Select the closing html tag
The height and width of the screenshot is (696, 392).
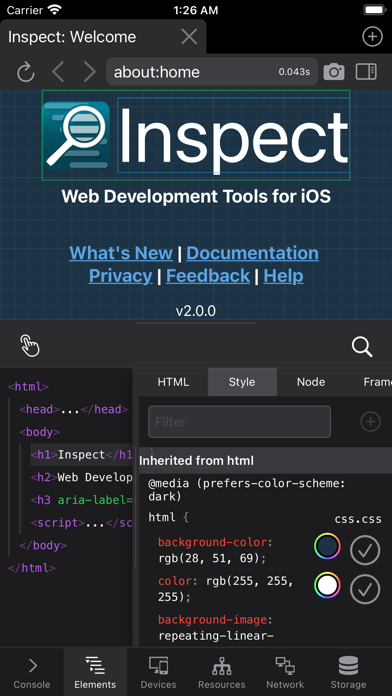pyautogui.click(x=32, y=568)
